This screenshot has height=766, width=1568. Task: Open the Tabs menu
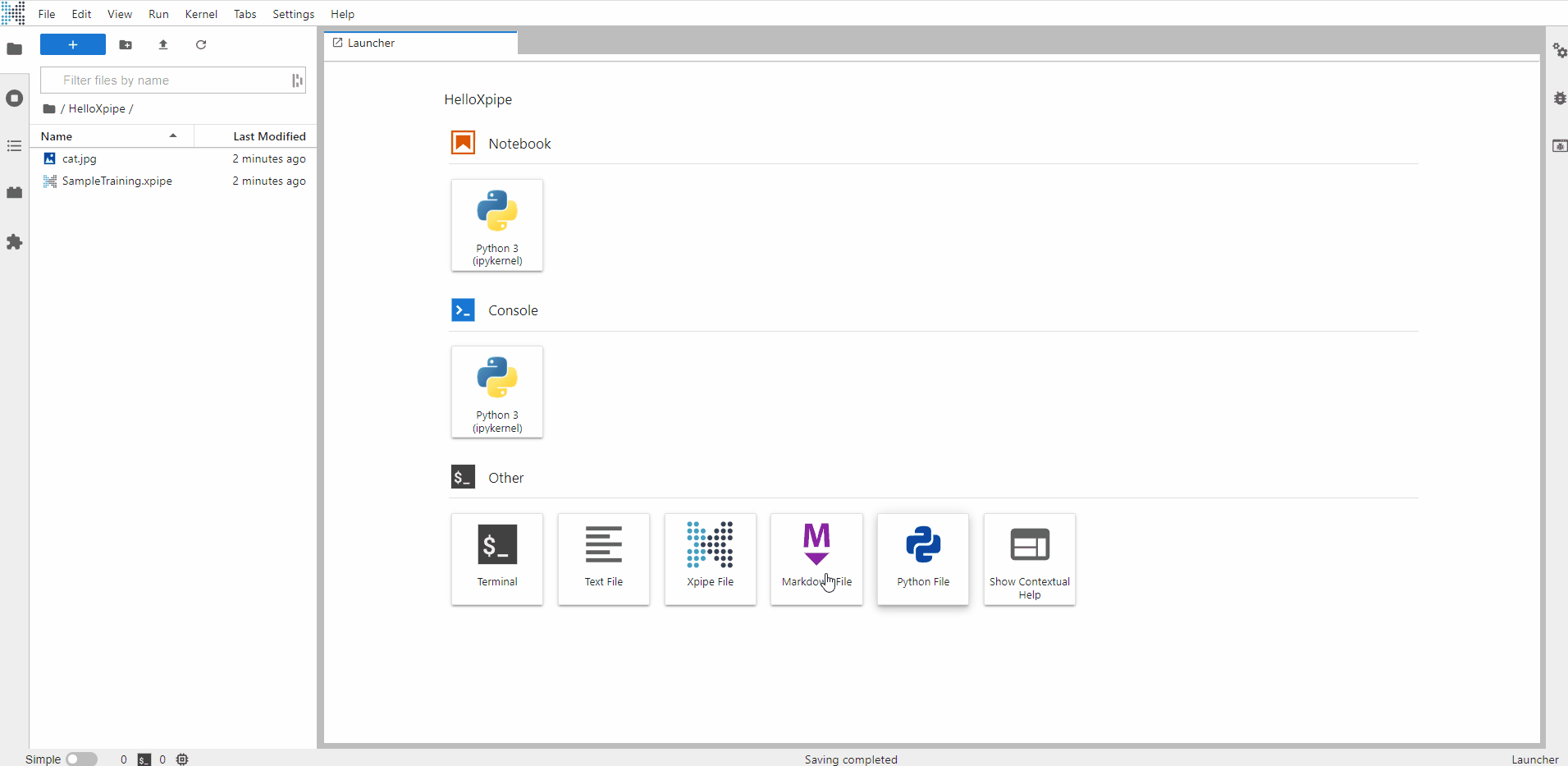[x=245, y=14]
